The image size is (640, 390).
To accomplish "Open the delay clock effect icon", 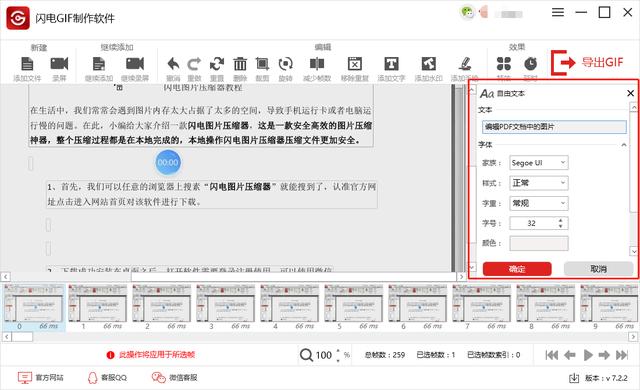I will pyautogui.click(x=530, y=64).
